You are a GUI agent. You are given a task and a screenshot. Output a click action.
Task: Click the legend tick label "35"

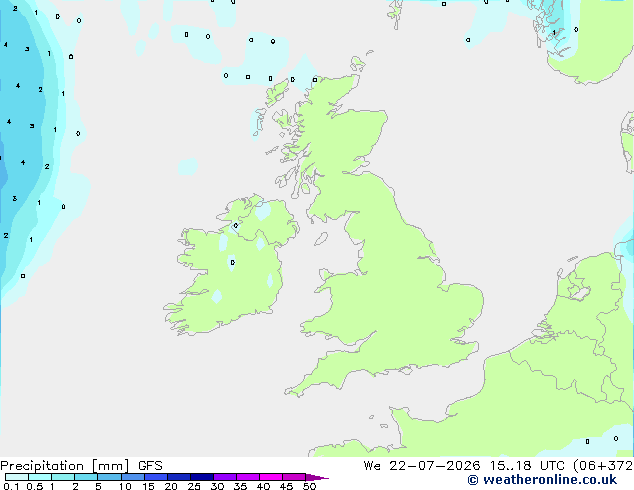240,486
